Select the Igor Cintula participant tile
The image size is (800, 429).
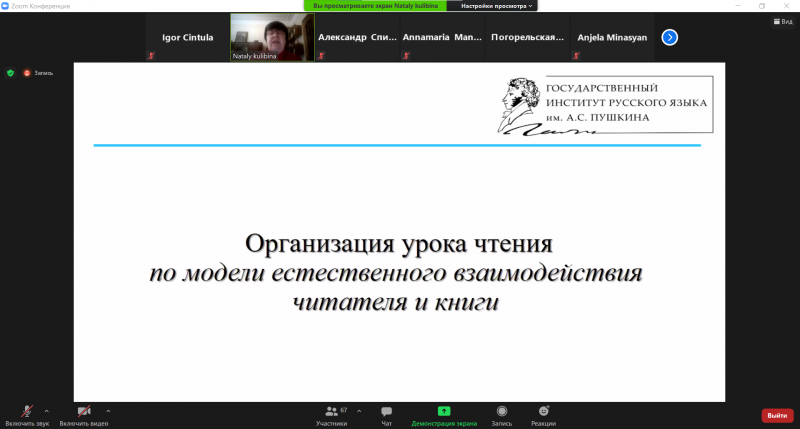pyautogui.click(x=187, y=38)
